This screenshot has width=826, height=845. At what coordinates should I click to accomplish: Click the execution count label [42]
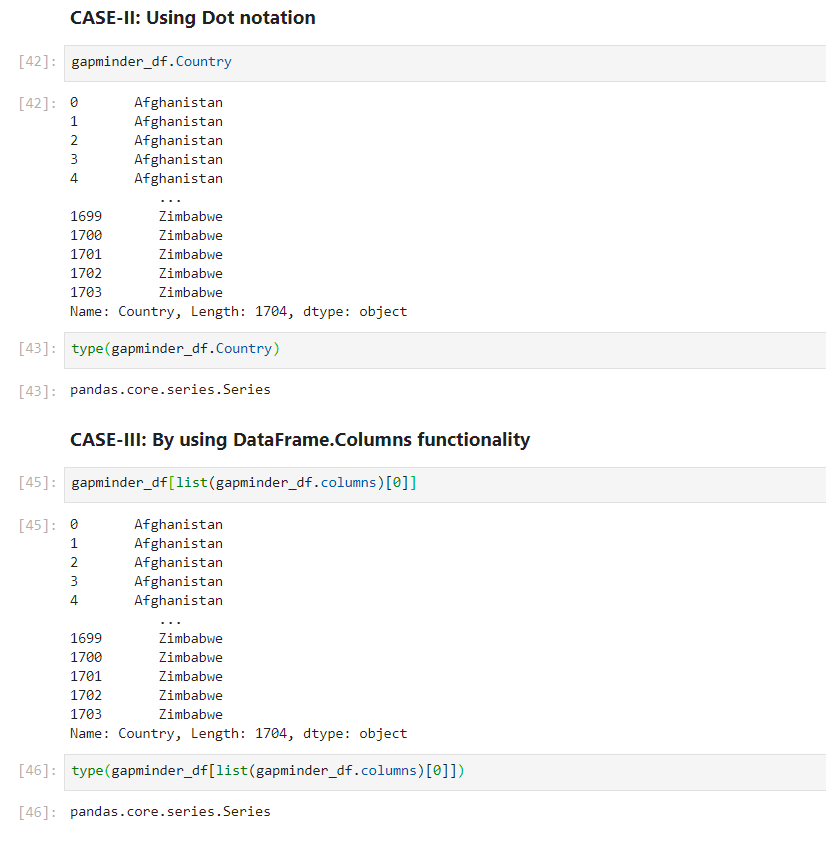[36, 61]
